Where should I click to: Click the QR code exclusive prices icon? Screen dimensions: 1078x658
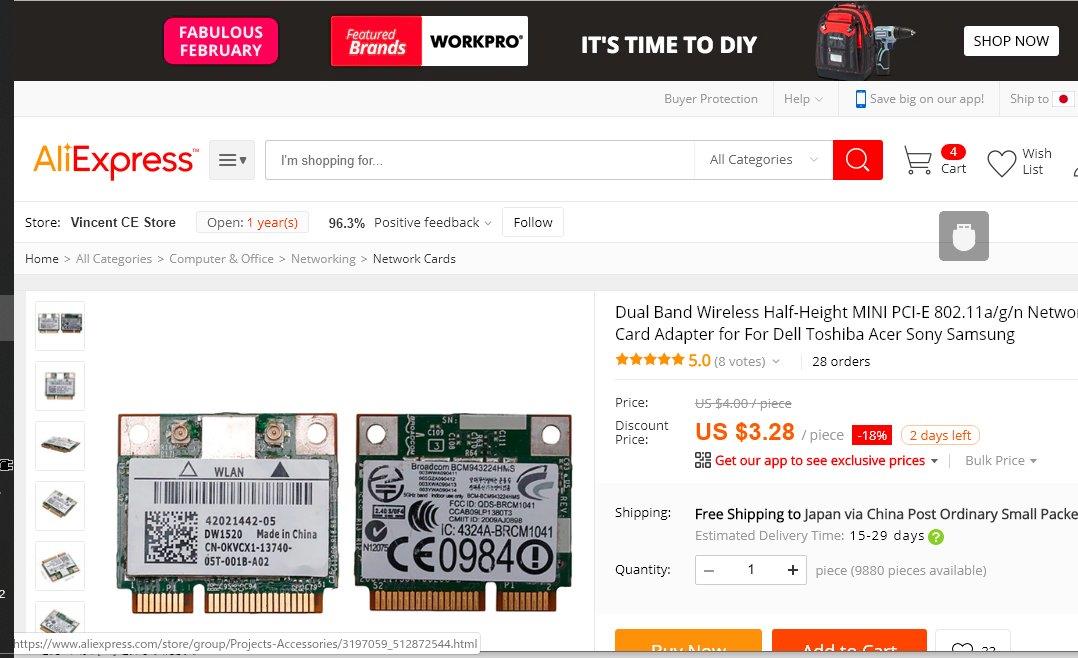click(x=703, y=460)
